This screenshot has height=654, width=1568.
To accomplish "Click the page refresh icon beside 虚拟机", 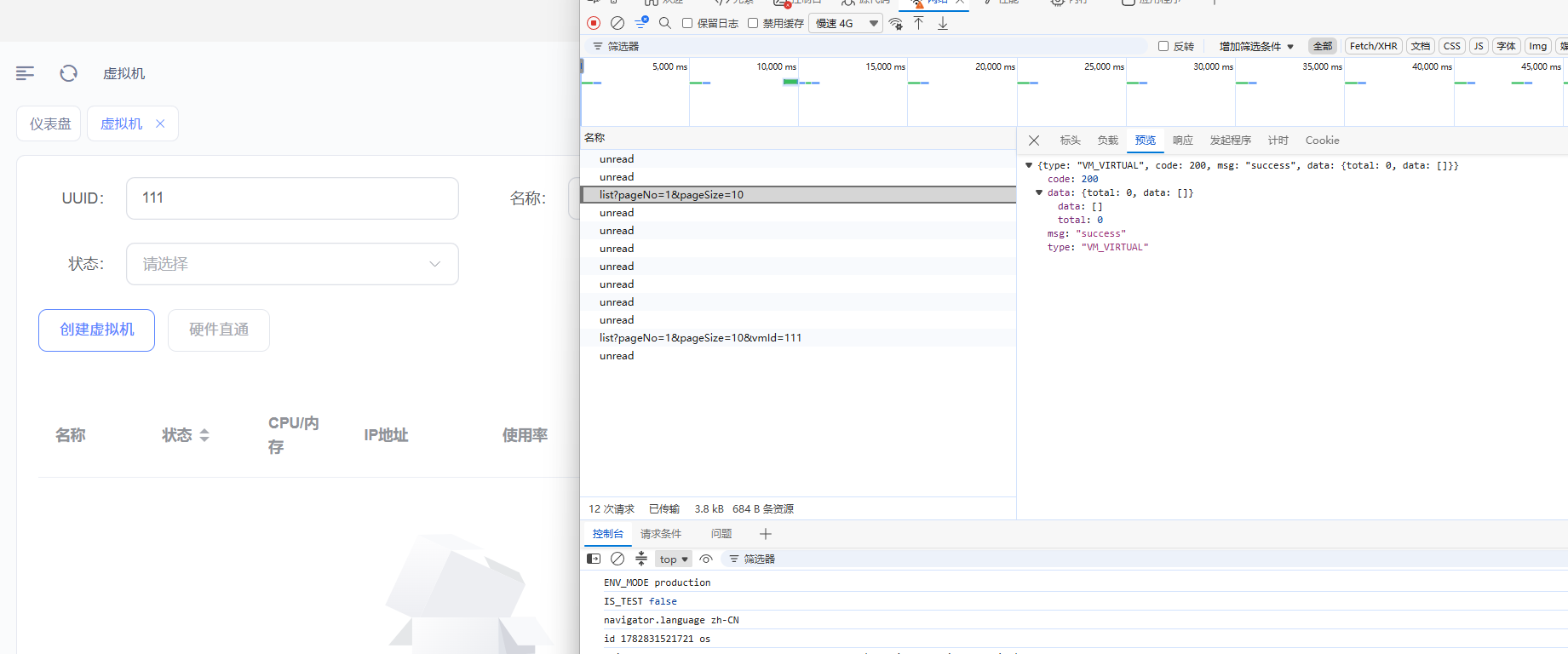I will (x=69, y=73).
